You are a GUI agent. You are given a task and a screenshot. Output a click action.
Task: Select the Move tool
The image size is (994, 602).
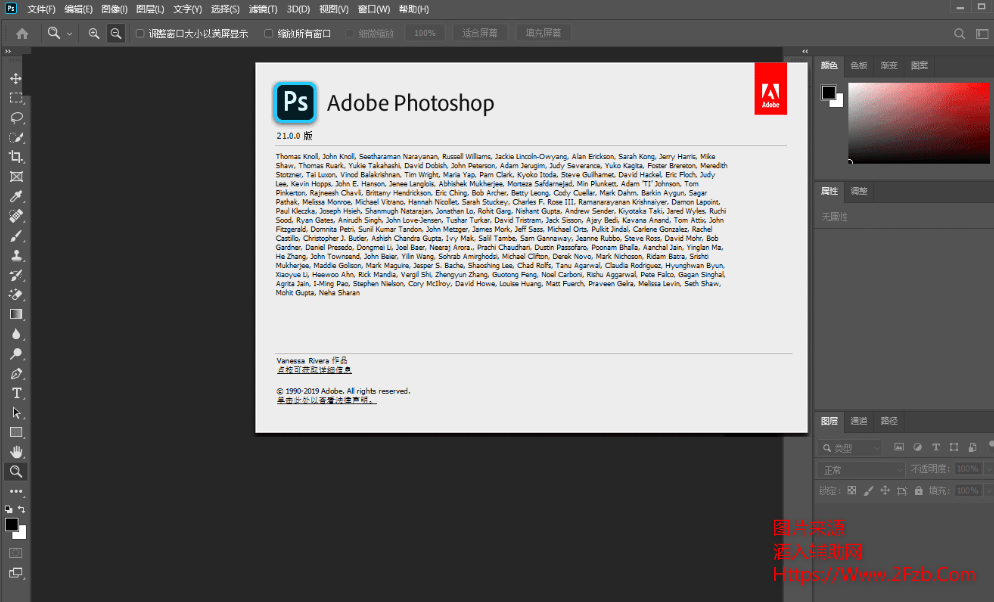coord(16,78)
